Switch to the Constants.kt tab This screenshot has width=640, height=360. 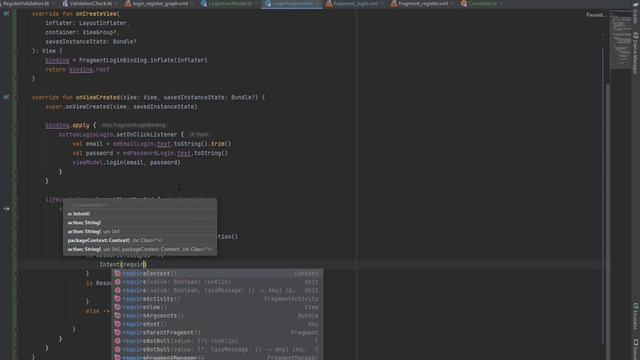482,4
